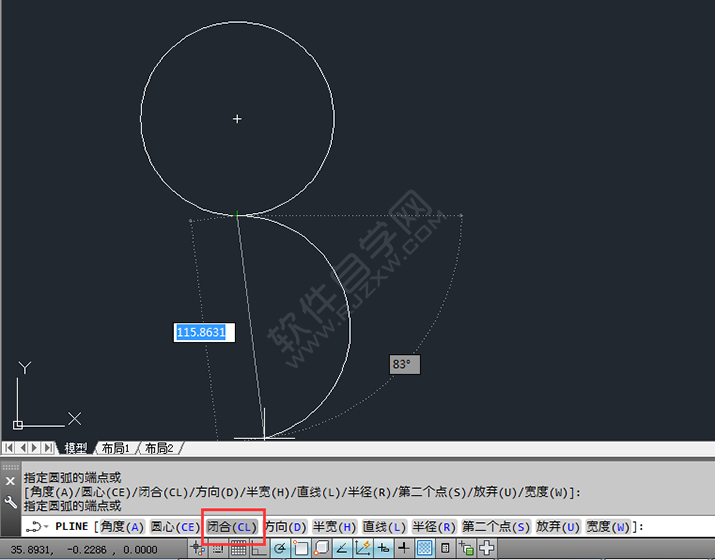Choose 闭合(CL) option in command line
The width and height of the screenshot is (715, 560).
[232, 527]
